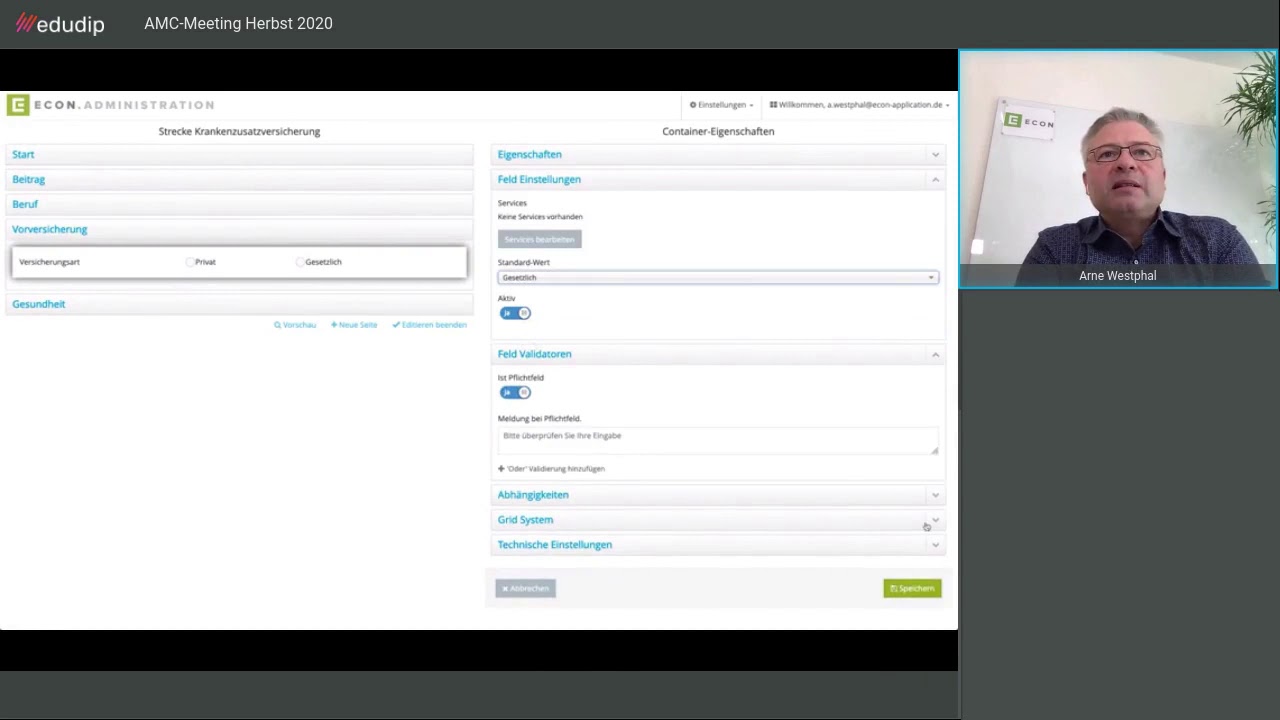Click the Grid System section title
The image size is (1280, 720).
tap(525, 520)
